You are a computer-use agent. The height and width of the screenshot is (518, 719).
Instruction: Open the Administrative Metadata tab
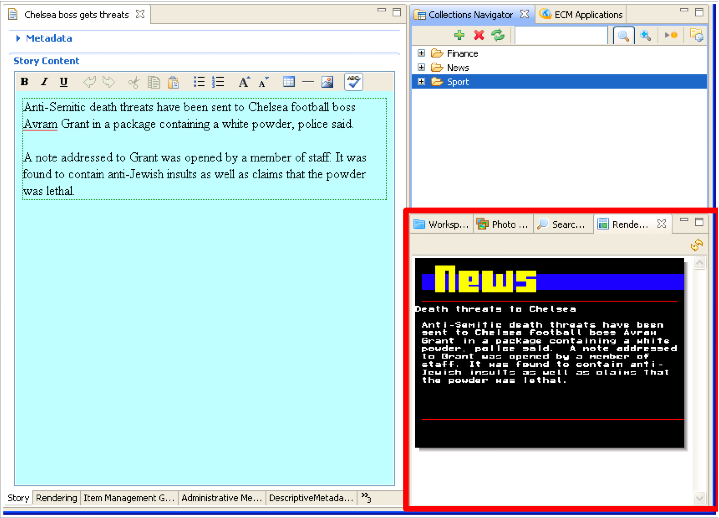tap(222, 498)
